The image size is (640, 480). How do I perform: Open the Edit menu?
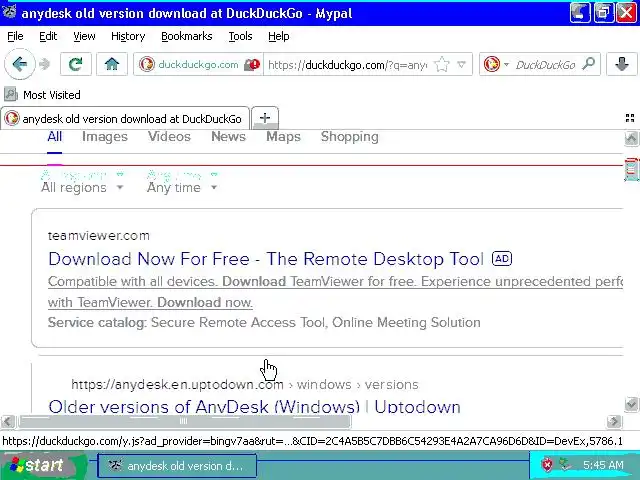point(48,36)
